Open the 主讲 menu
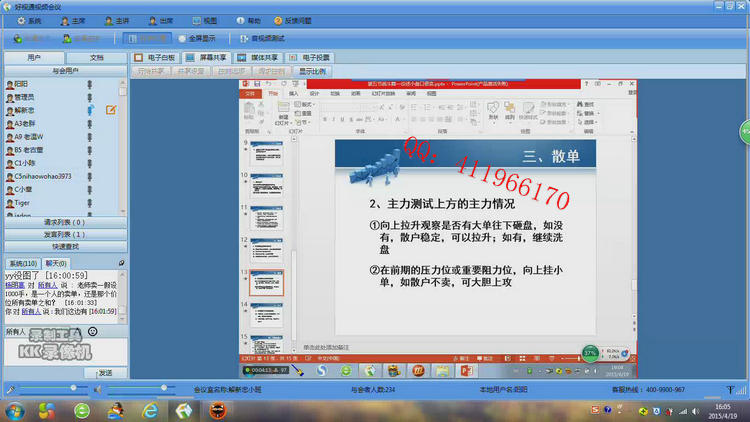The height and width of the screenshot is (422, 750). [x=117, y=21]
